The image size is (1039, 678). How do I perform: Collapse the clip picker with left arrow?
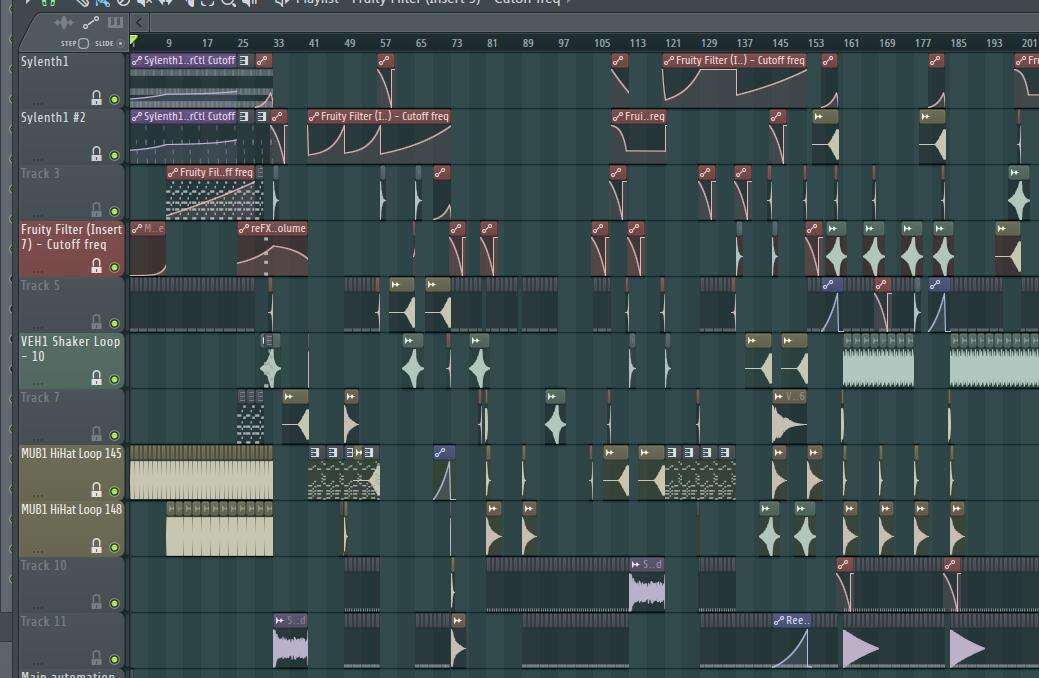click(139, 22)
